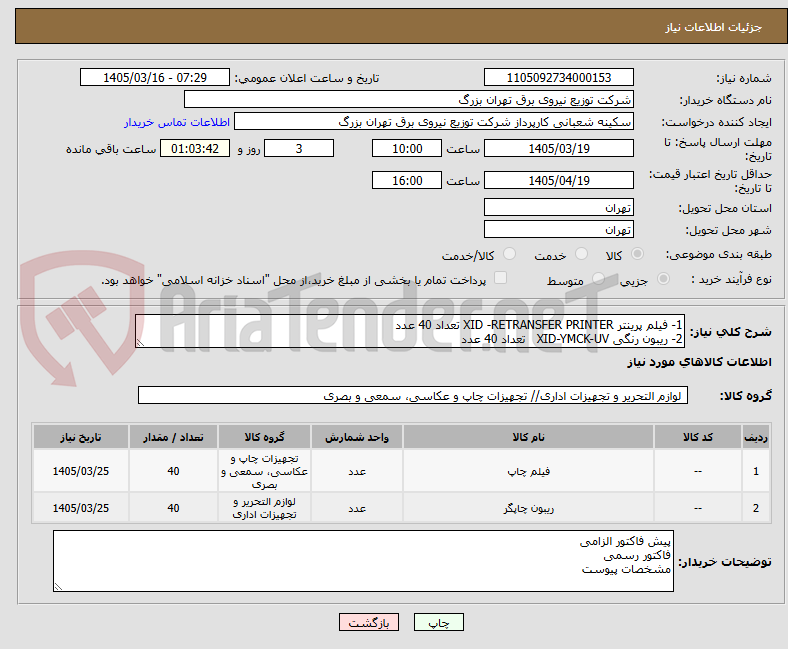Click the ردیف column header
Image resolution: width=788 pixels, height=649 pixels.
click(x=756, y=437)
